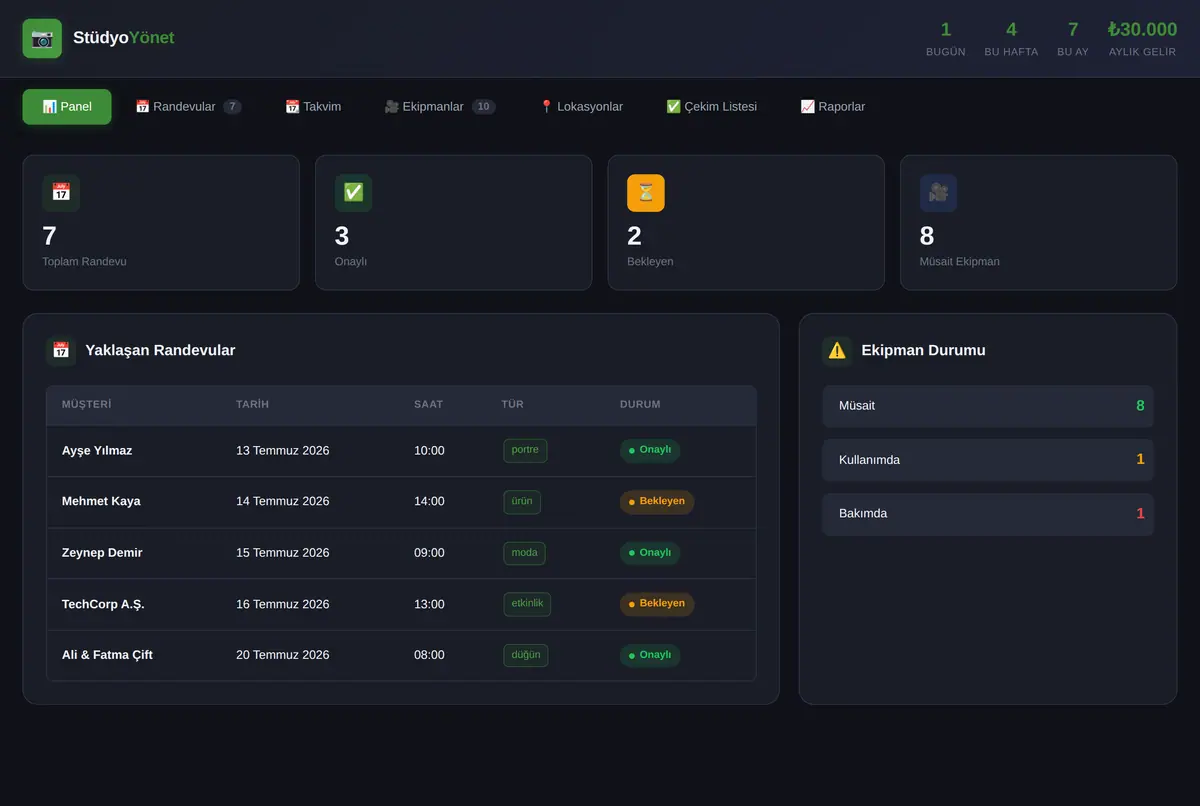Click Mehmet Kaya's Bekleyen status badge

pyautogui.click(x=657, y=502)
